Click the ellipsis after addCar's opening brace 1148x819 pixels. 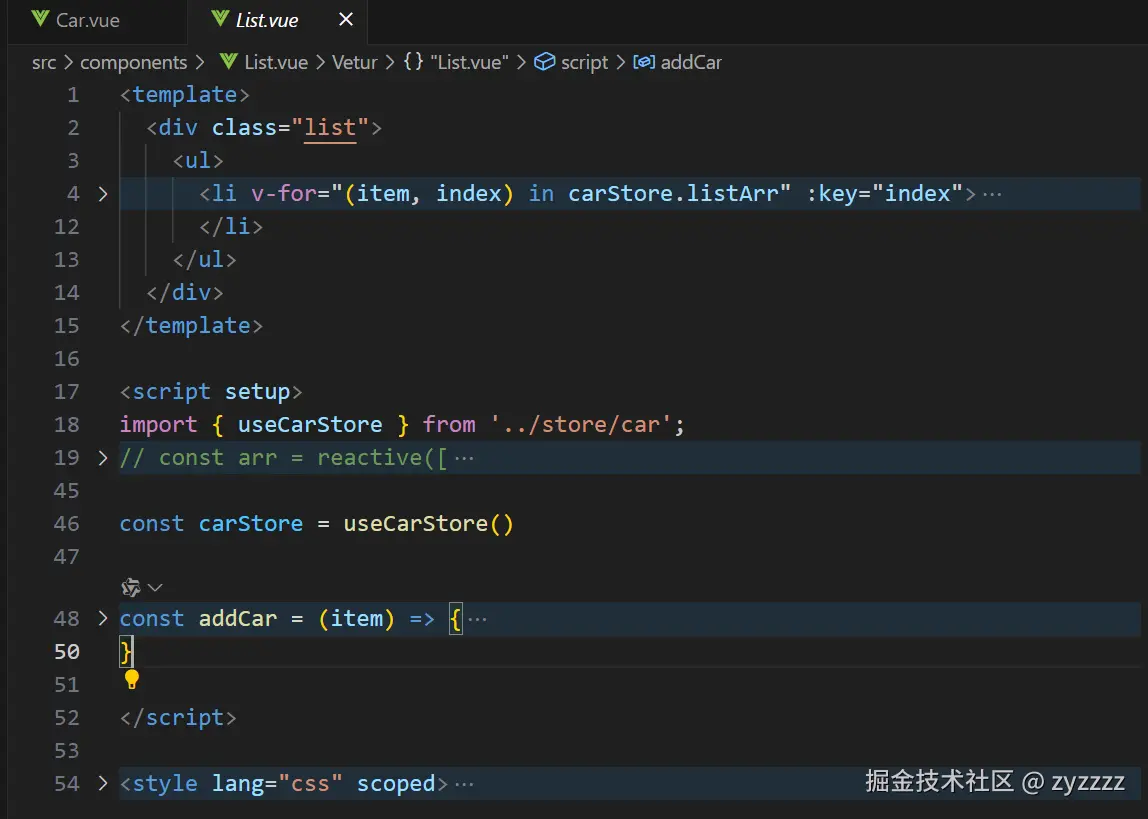pos(477,620)
